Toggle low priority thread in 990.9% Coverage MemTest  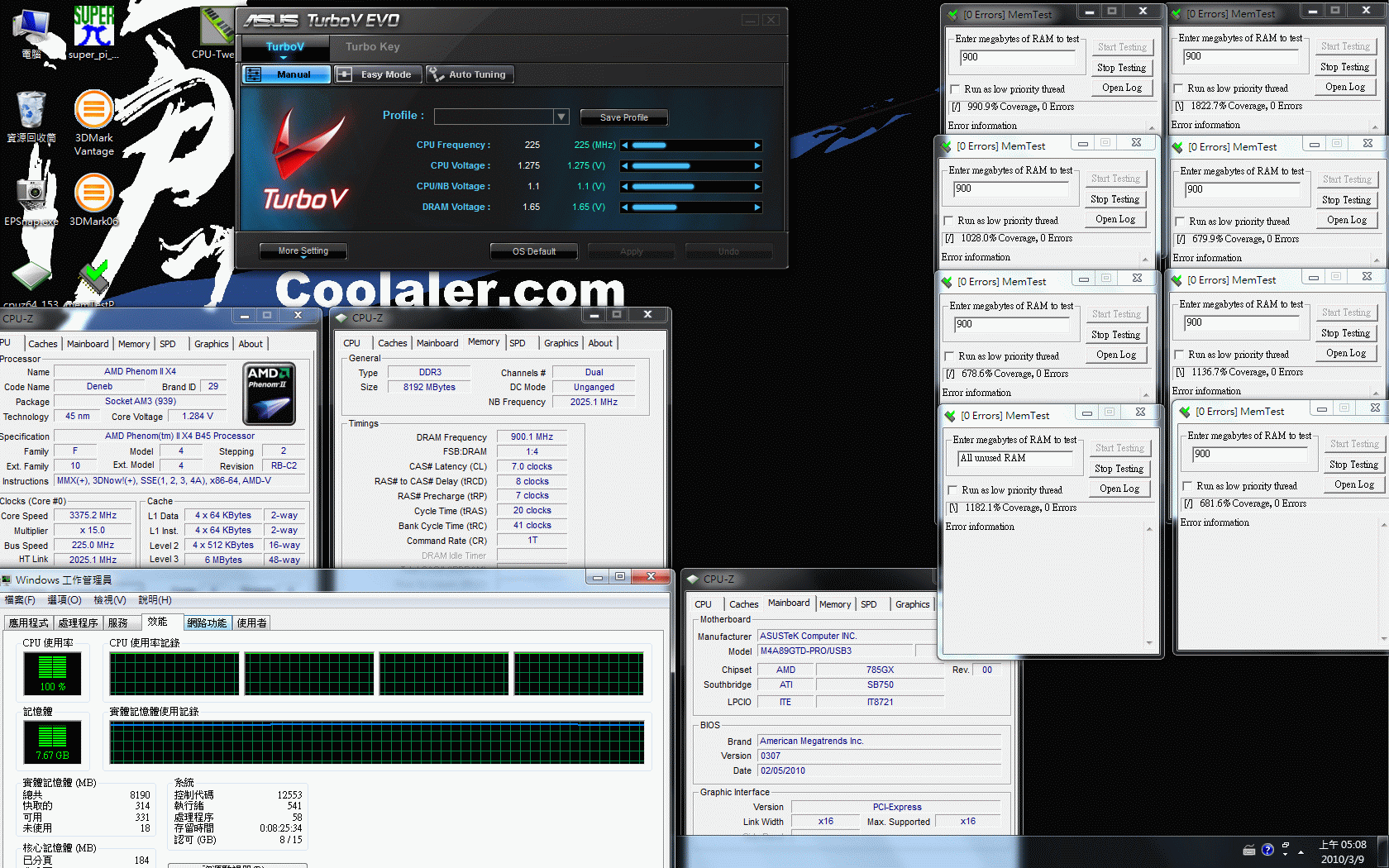(955, 89)
